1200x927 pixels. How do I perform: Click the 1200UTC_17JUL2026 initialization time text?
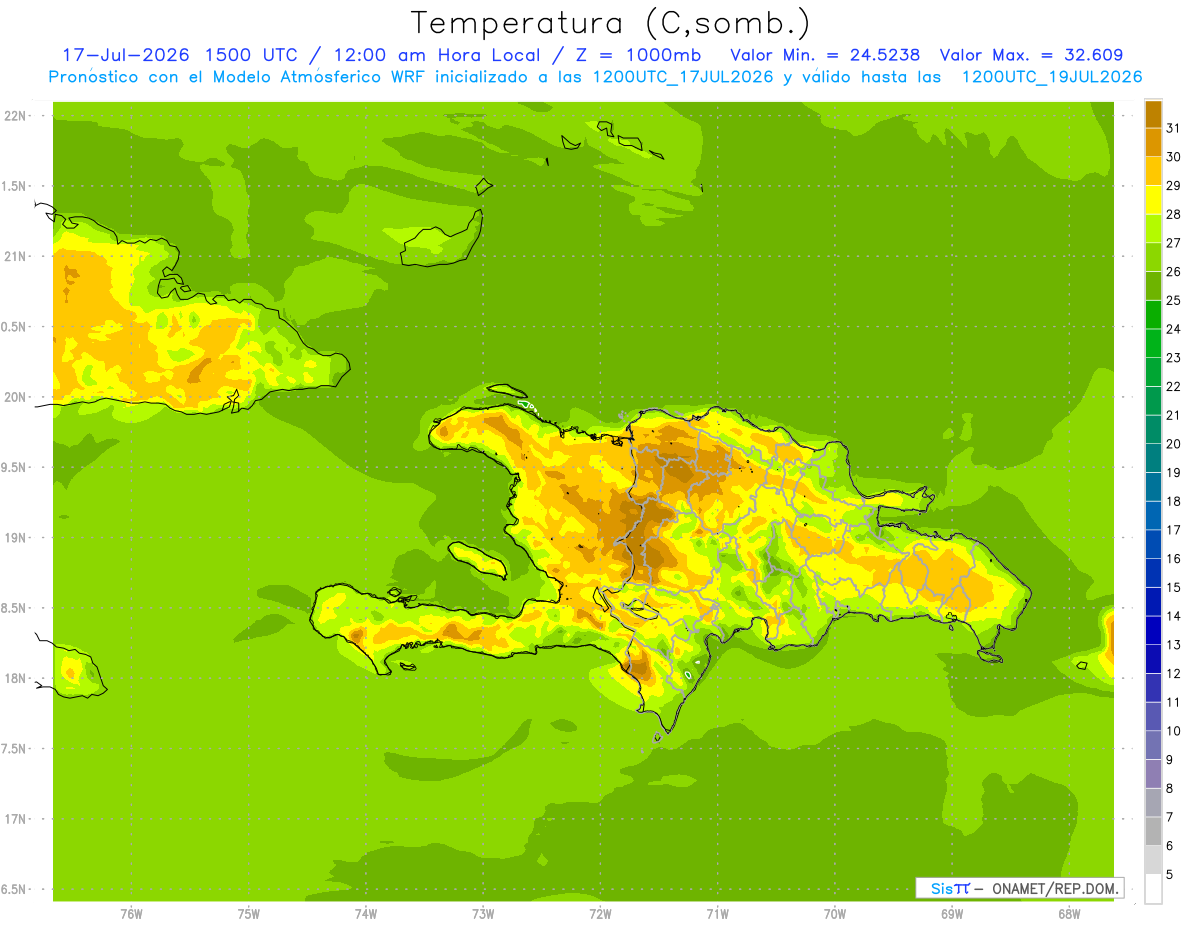tap(683, 77)
